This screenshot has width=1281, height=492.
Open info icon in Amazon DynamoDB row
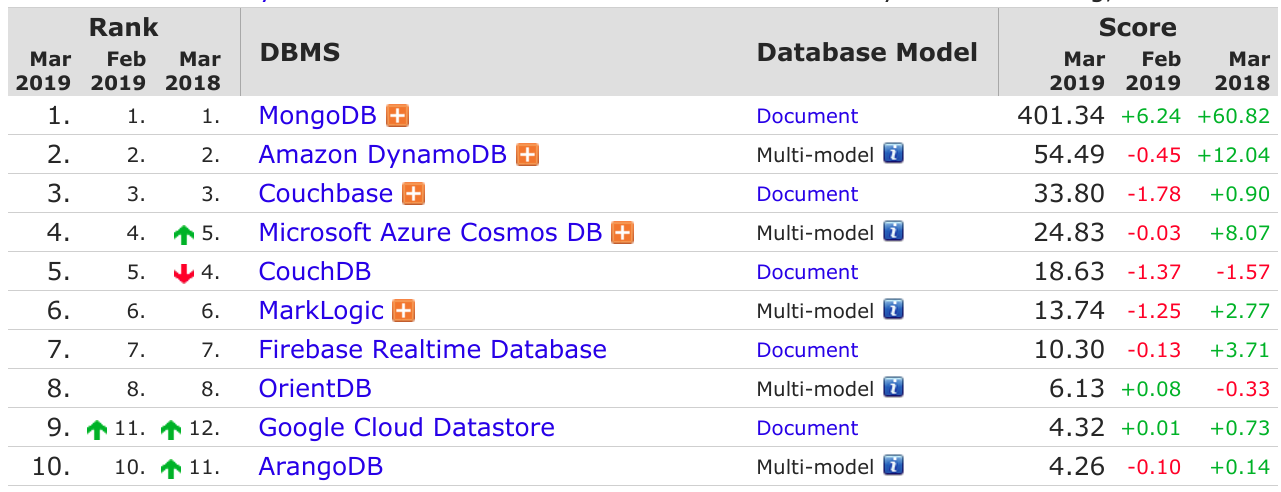tap(894, 153)
